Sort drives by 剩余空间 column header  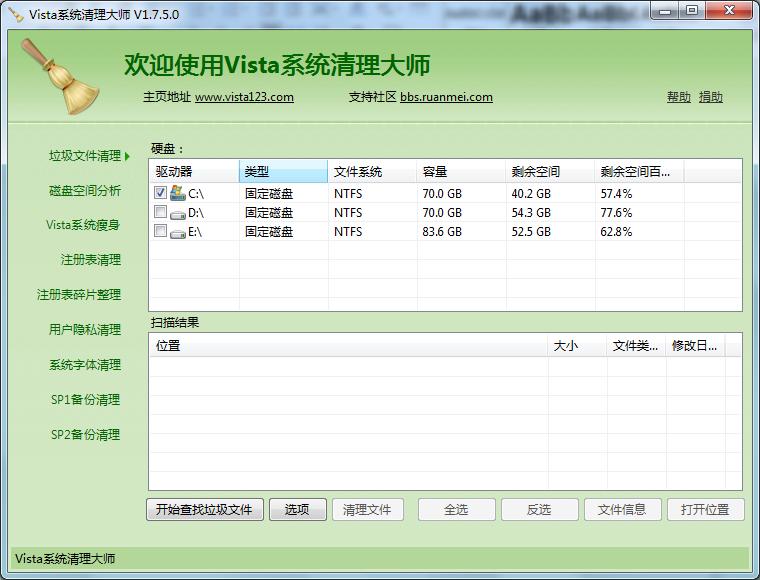550,172
